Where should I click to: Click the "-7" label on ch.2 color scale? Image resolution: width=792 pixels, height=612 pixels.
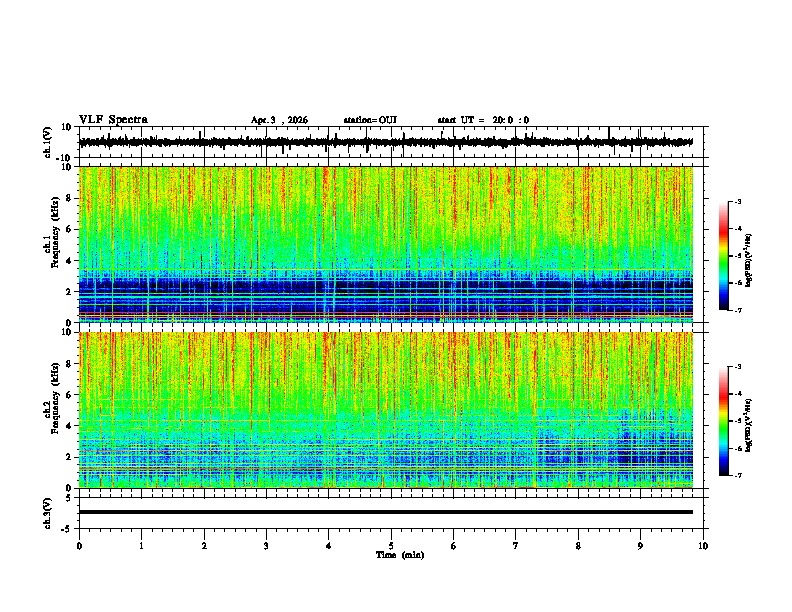(737, 475)
